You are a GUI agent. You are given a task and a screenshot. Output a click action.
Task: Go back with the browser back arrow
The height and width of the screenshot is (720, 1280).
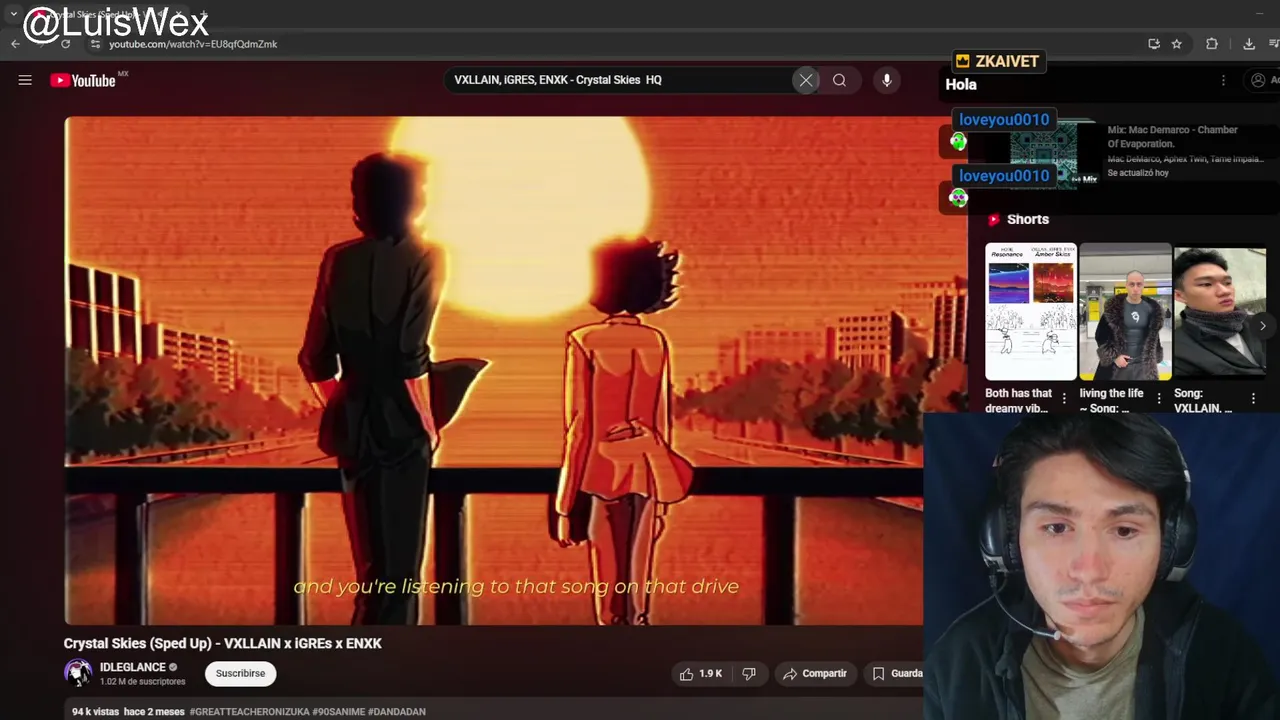click(15, 44)
